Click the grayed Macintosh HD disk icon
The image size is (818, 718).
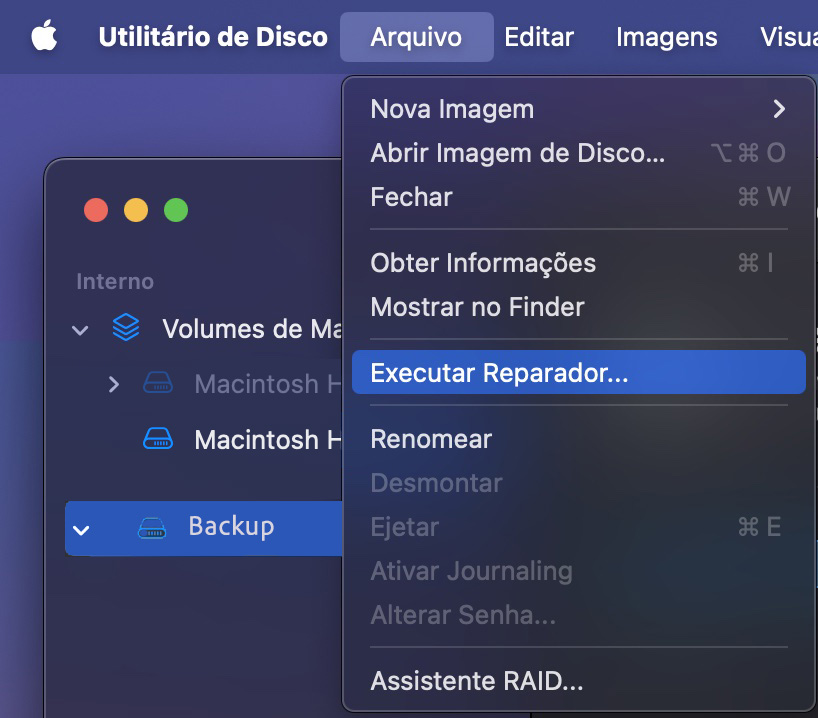pos(158,384)
